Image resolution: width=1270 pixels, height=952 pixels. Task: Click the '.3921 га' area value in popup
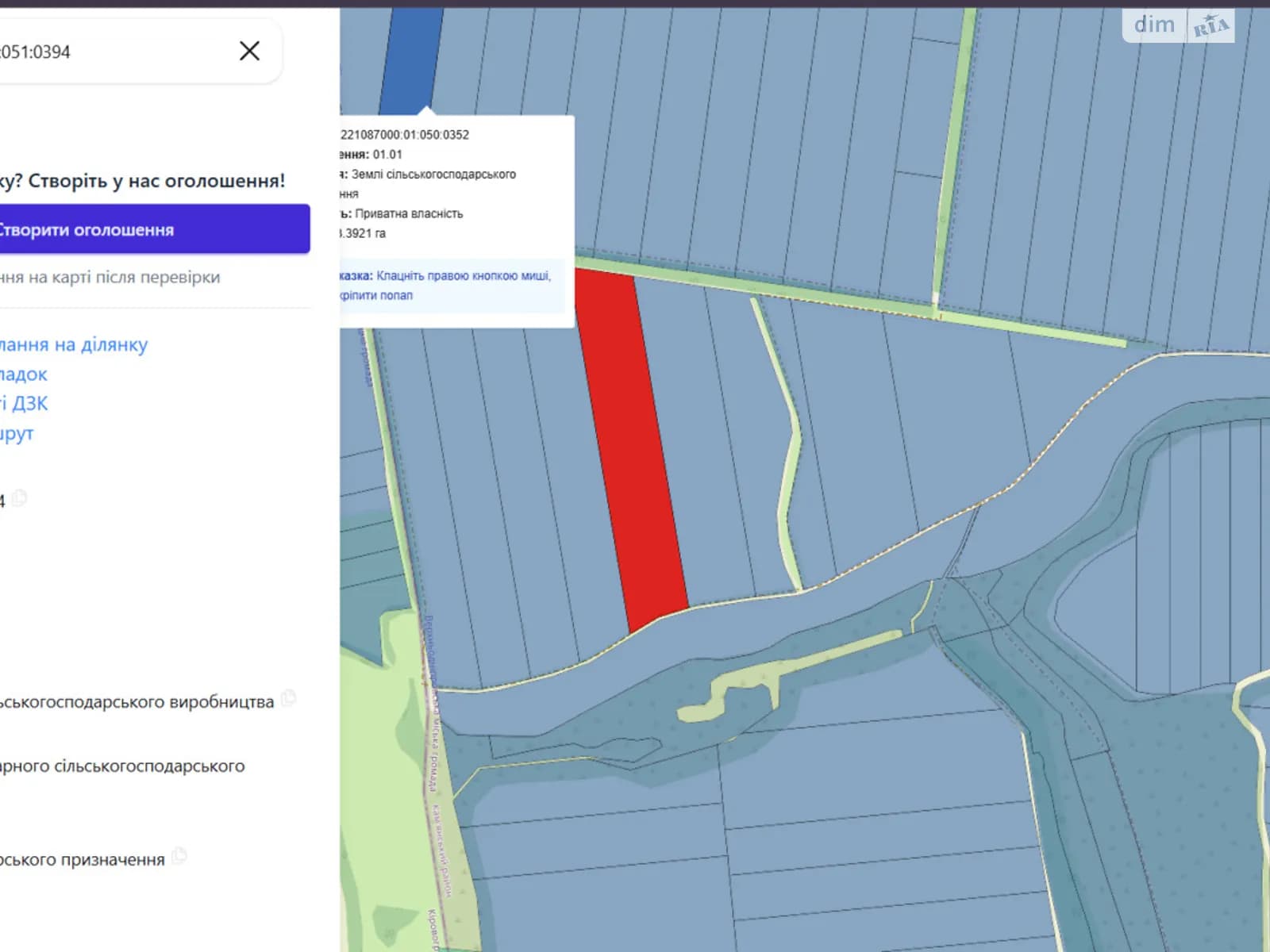[363, 233]
